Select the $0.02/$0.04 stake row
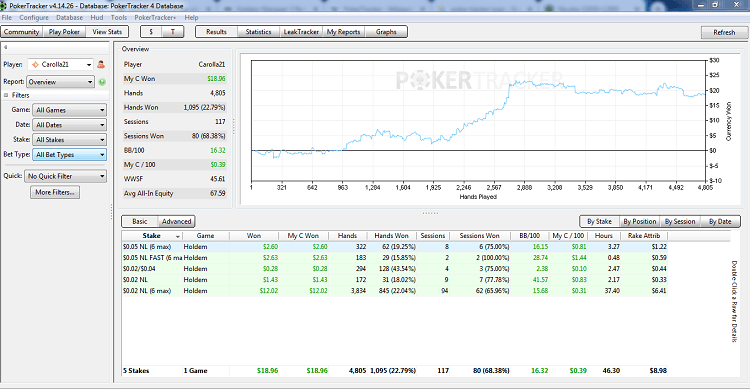 [395, 269]
